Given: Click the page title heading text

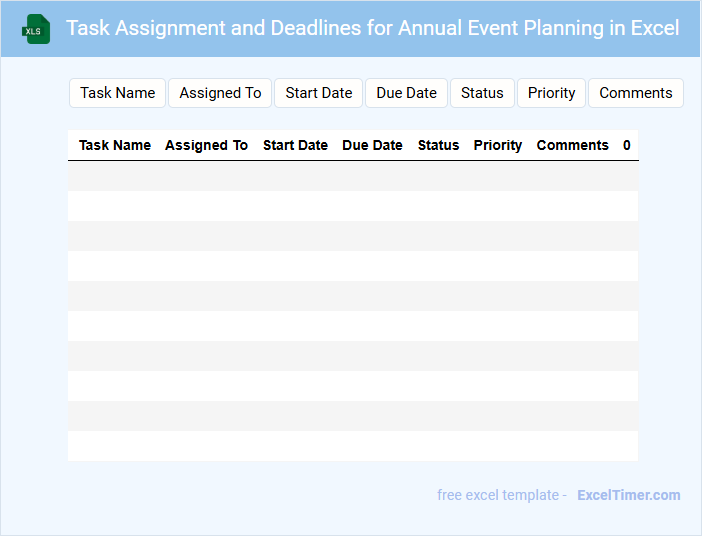Looking at the screenshot, I should 372,28.
